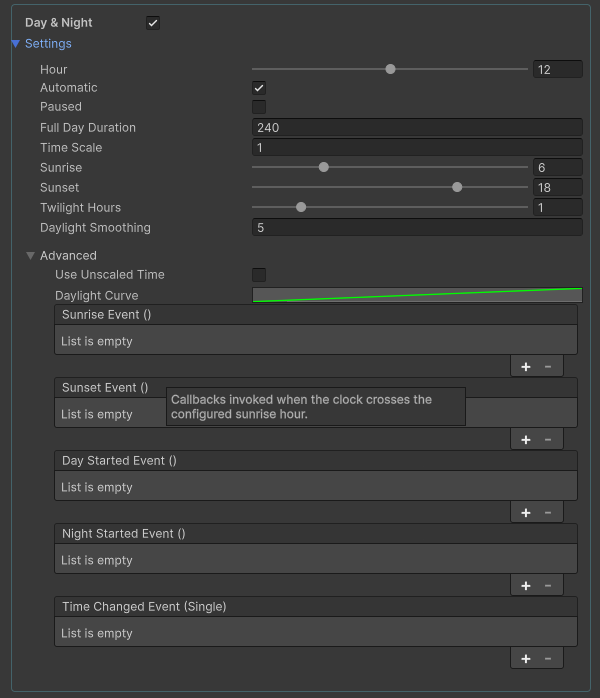
Task: Click the Twilight Hours label
Action: point(81,207)
